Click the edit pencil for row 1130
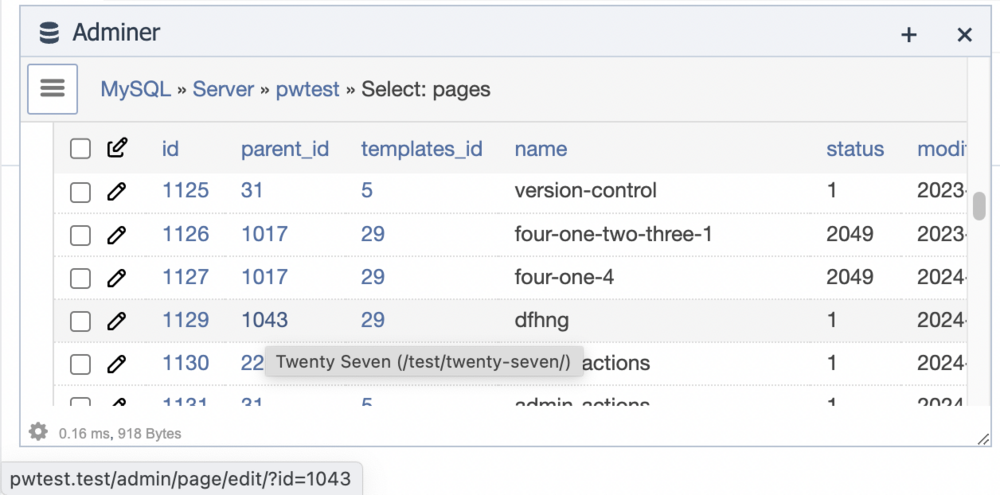The height and width of the screenshot is (495, 1000). 117,363
